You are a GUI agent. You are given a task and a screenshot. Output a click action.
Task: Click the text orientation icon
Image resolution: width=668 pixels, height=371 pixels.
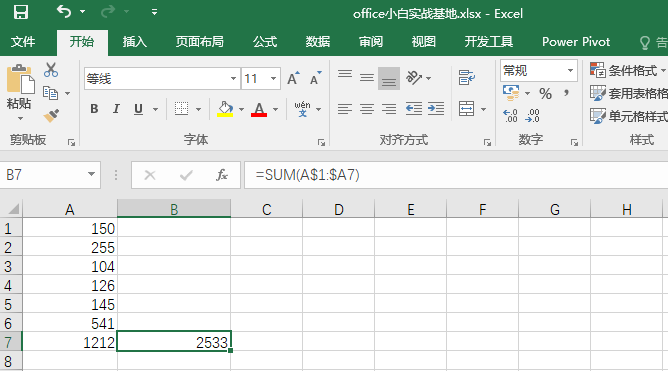[x=414, y=78]
